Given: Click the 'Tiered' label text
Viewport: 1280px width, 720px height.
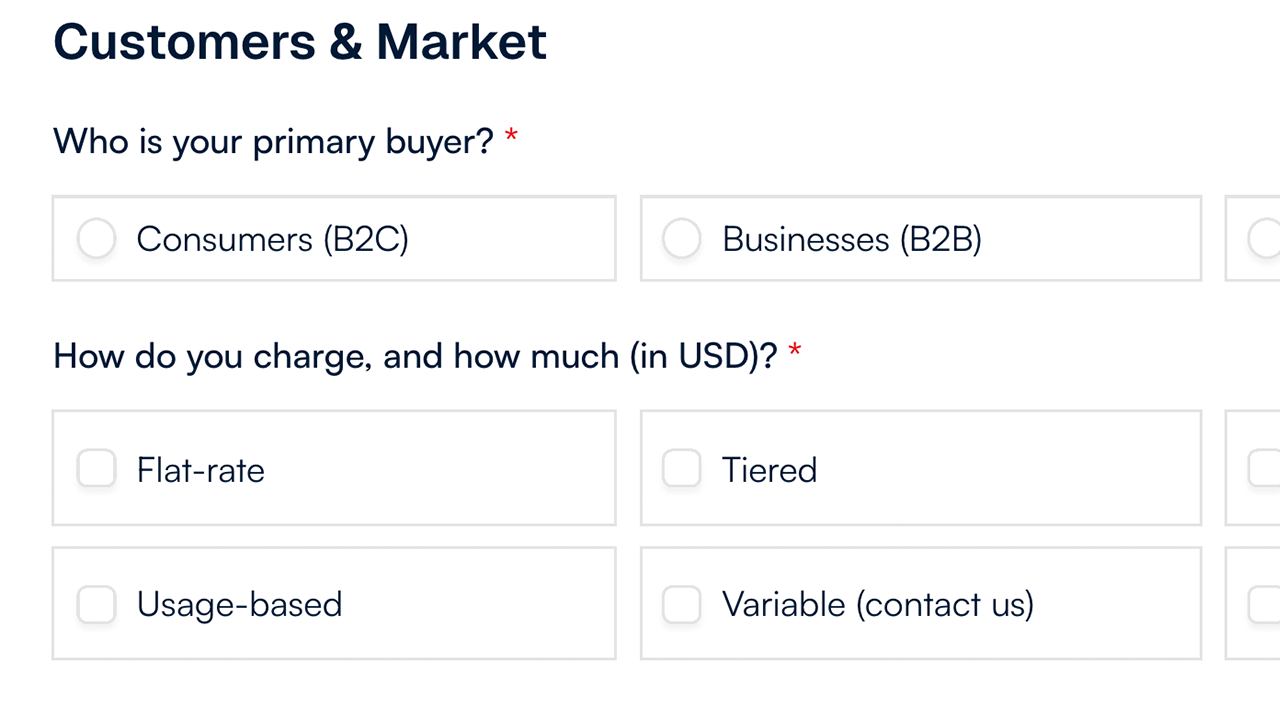Looking at the screenshot, I should [x=769, y=470].
